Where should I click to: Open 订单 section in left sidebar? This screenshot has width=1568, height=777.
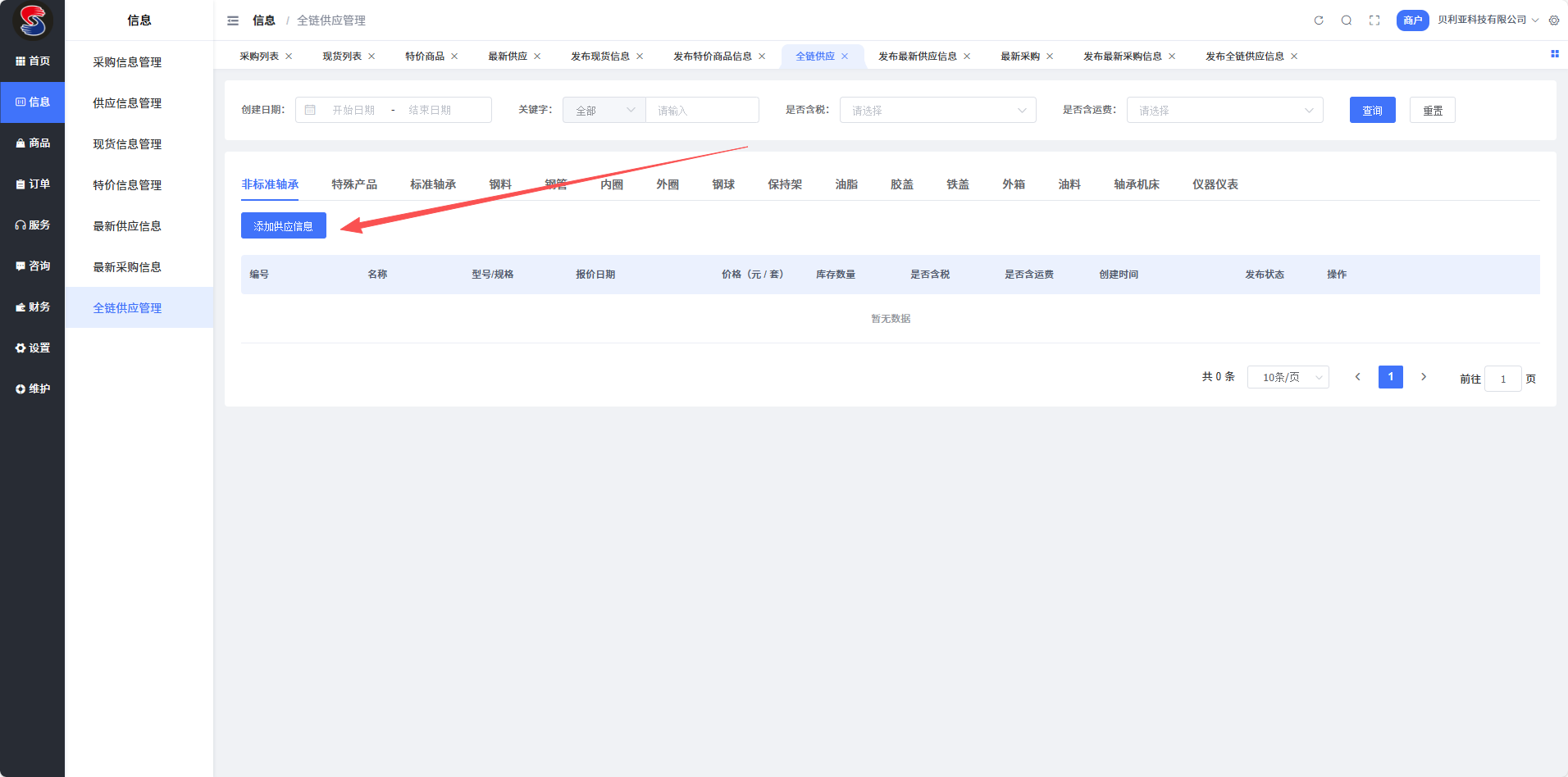pos(33,184)
